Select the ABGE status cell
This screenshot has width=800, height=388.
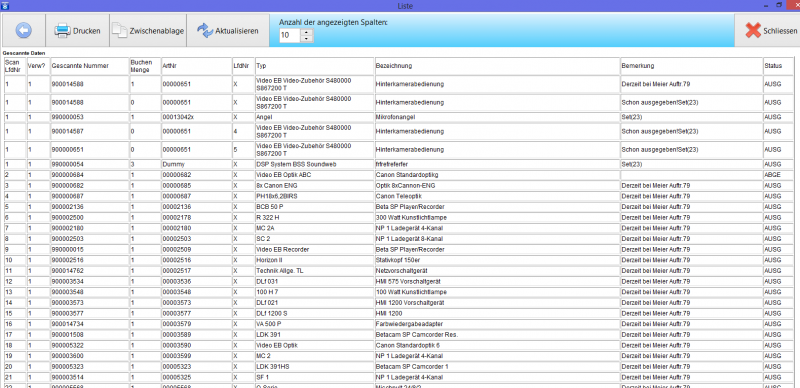[x=779, y=175]
